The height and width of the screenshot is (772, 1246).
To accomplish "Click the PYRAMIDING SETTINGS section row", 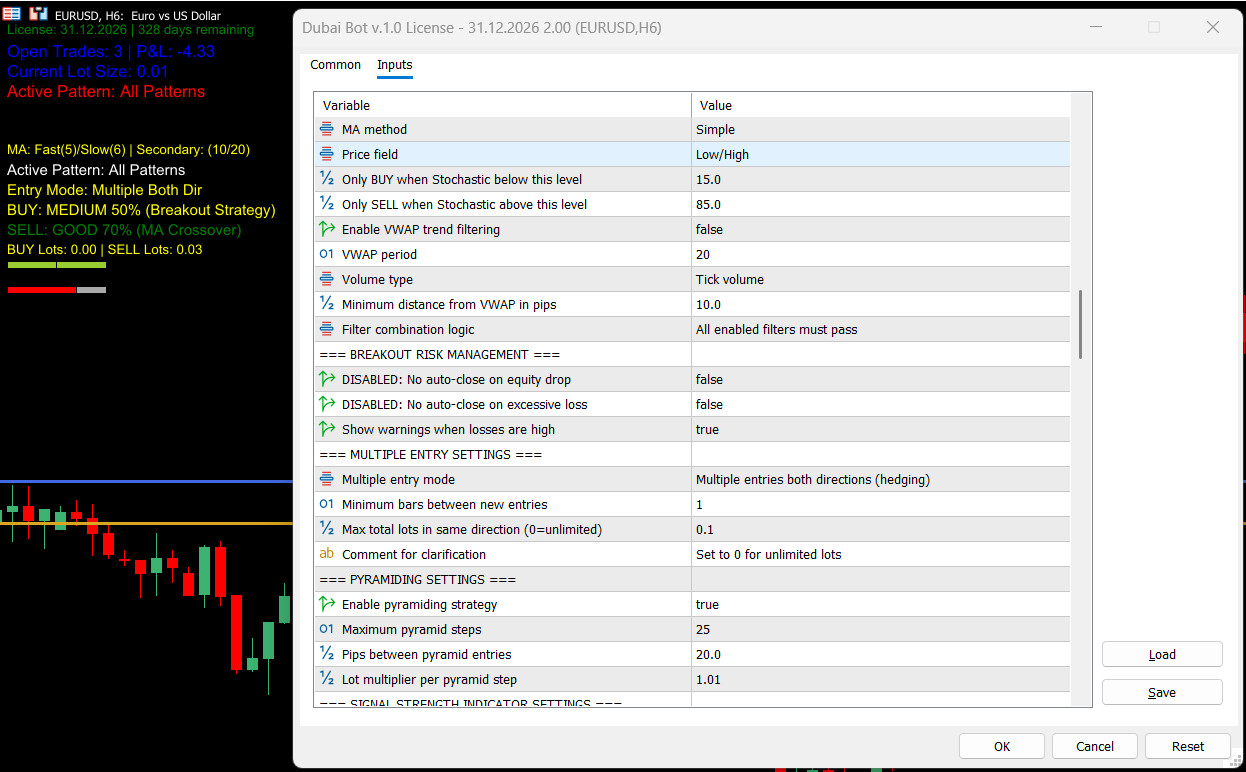I will tap(692, 579).
